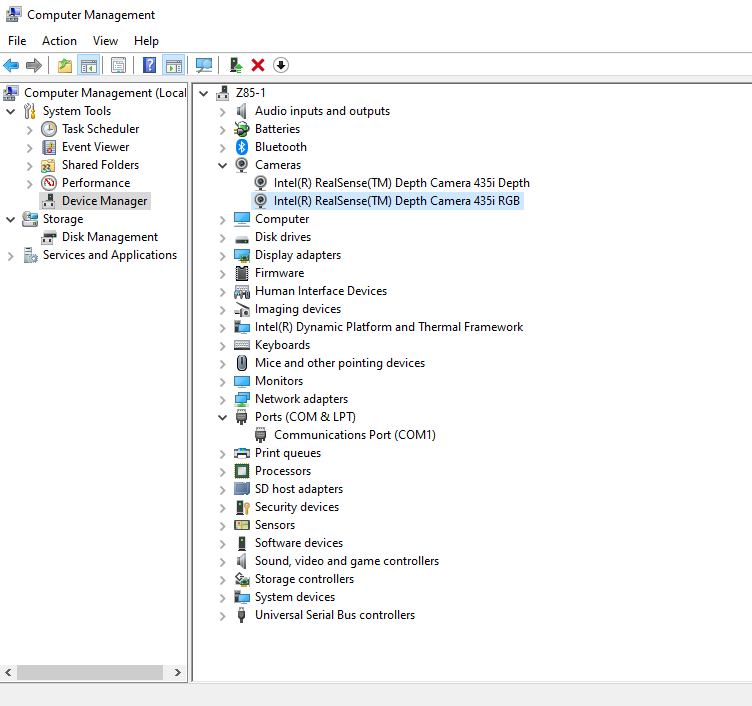Screen dimensions: 752x706
Task: Click the Security devices key icon
Action: [243, 507]
